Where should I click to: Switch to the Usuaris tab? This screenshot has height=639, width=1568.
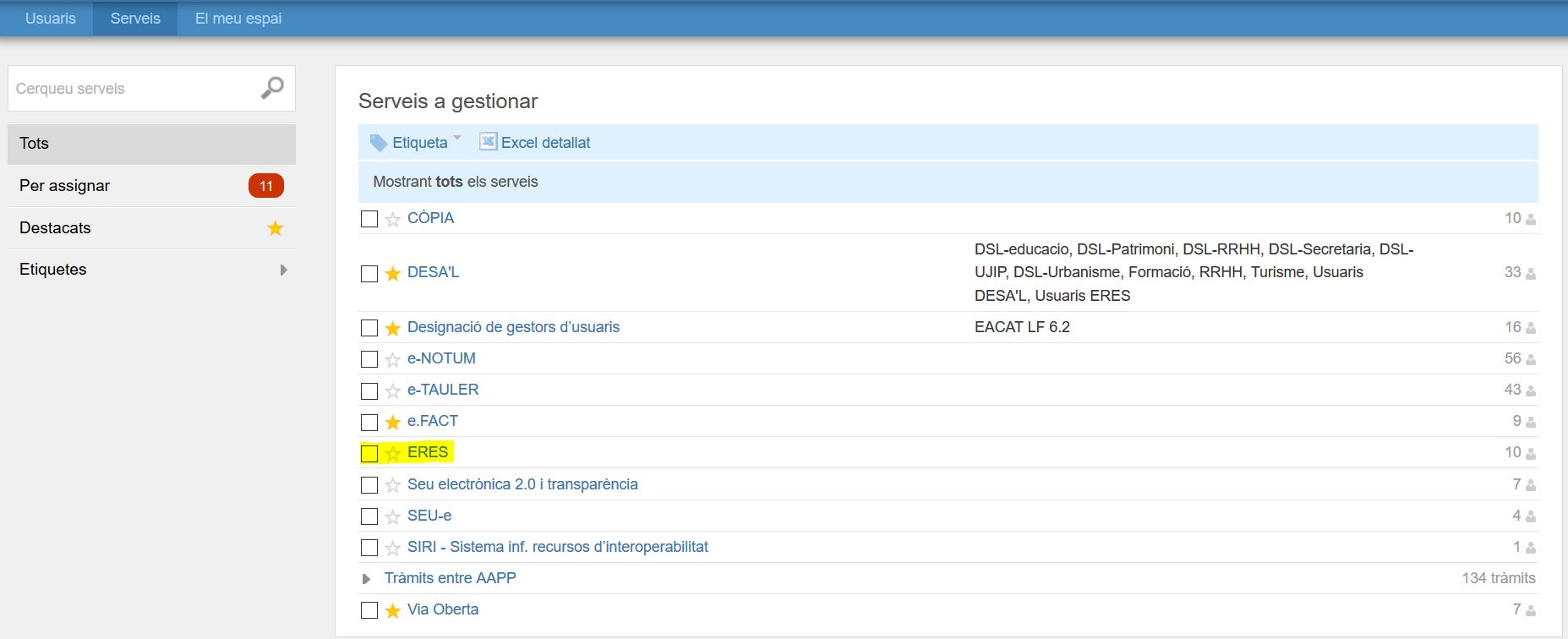coord(51,19)
